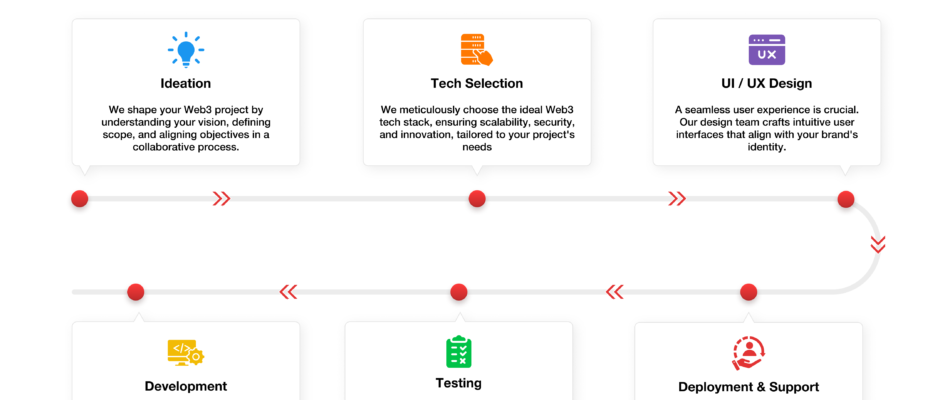Screen dimensions: 940x400
Task: Click the purple UX design icon
Action: 767,50
